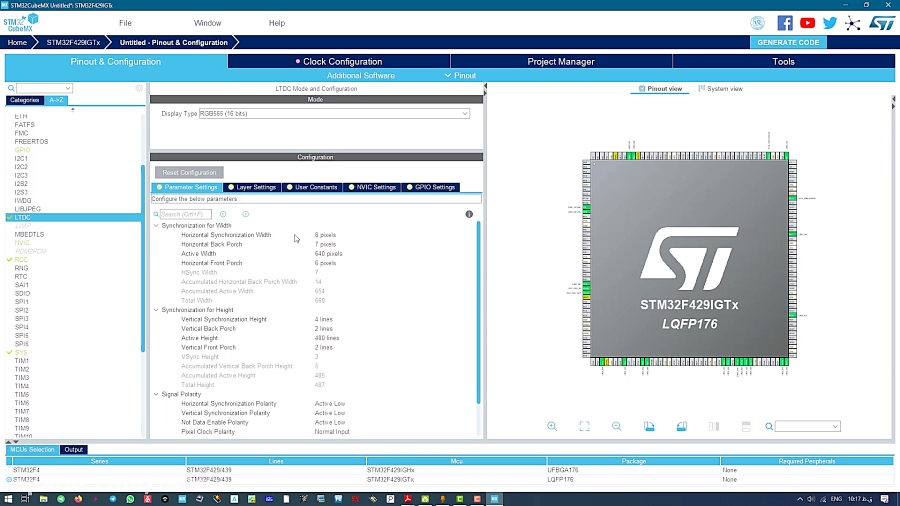This screenshot has width=900, height=506.
Task: Click the Reset Configuration button
Action: 189,173
